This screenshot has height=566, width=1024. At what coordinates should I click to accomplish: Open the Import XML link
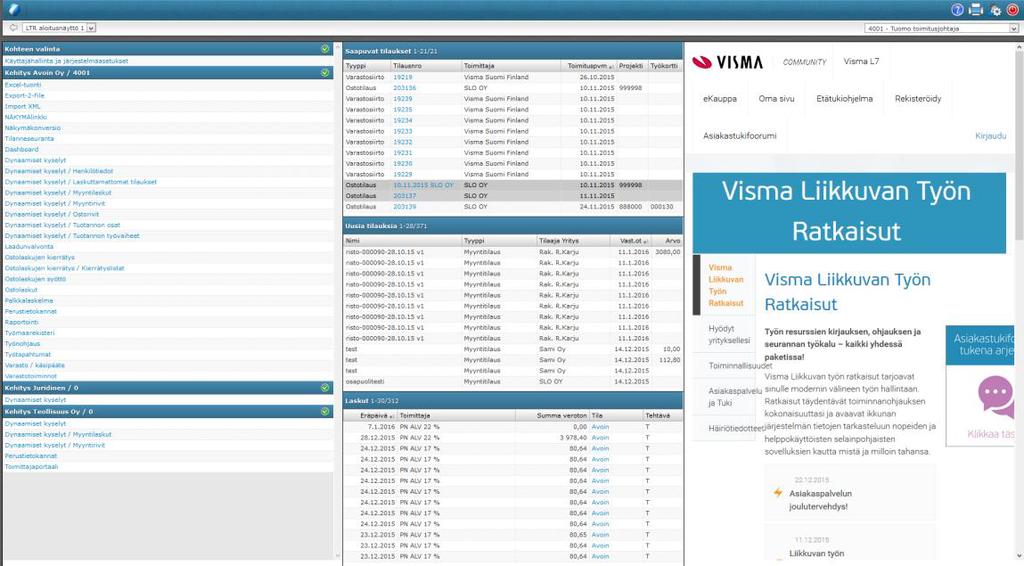pyautogui.click(x=22, y=106)
